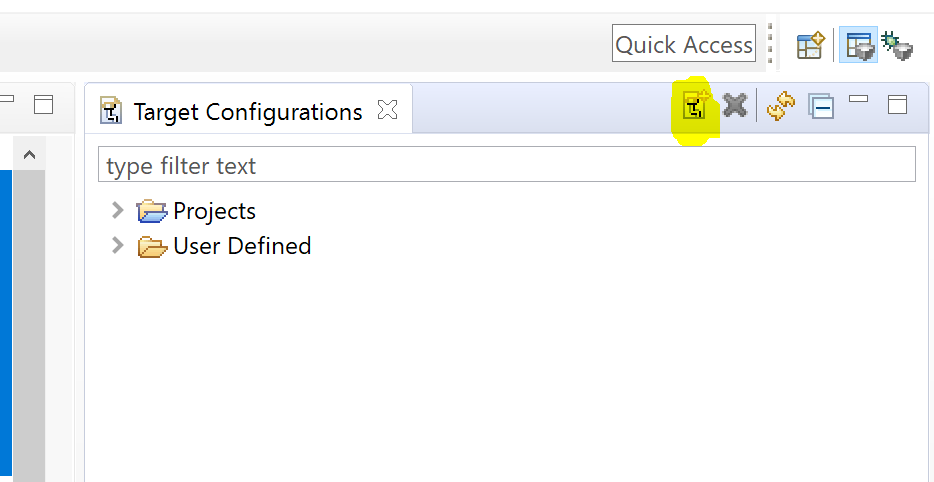Maximize the Target Configurations view
934x482 pixels.
click(897, 104)
